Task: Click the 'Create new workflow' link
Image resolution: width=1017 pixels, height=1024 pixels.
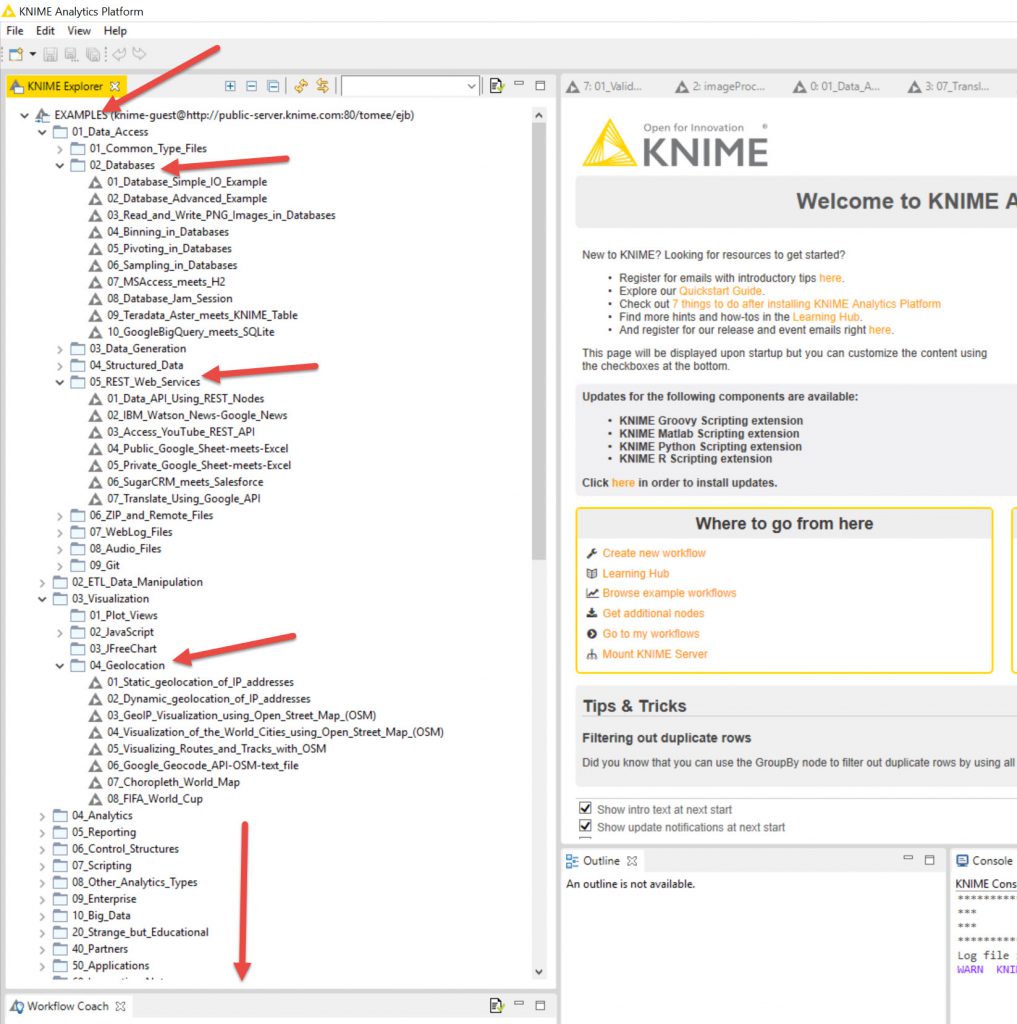Action: pos(653,553)
